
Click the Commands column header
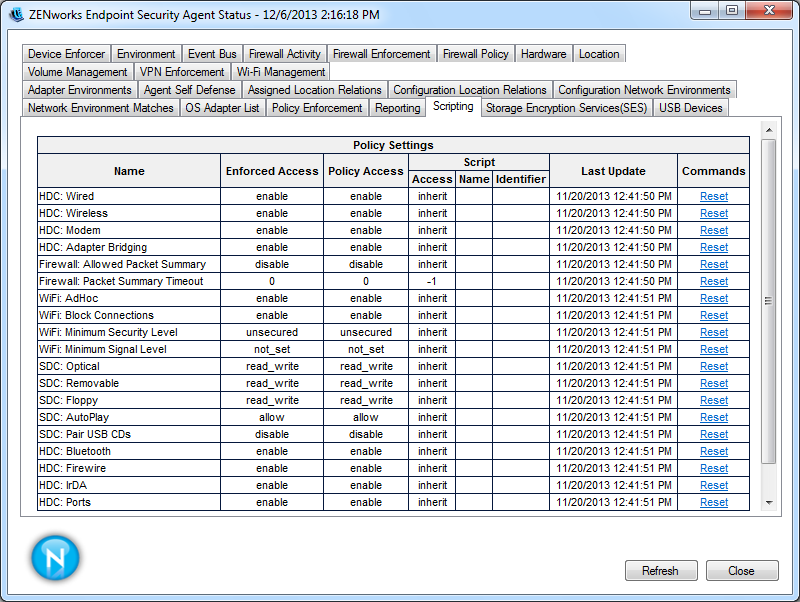coord(714,171)
